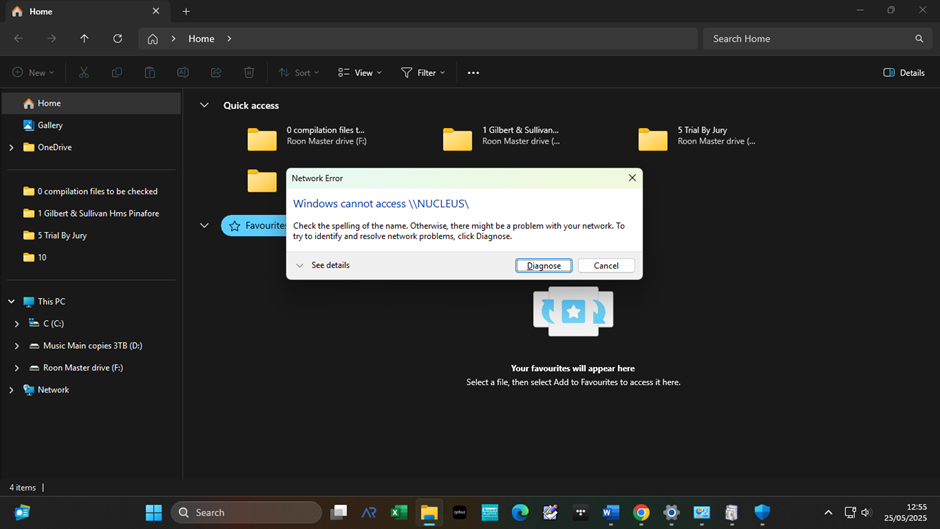
Task: Expand the Network node in sidebar
Action: (12, 390)
